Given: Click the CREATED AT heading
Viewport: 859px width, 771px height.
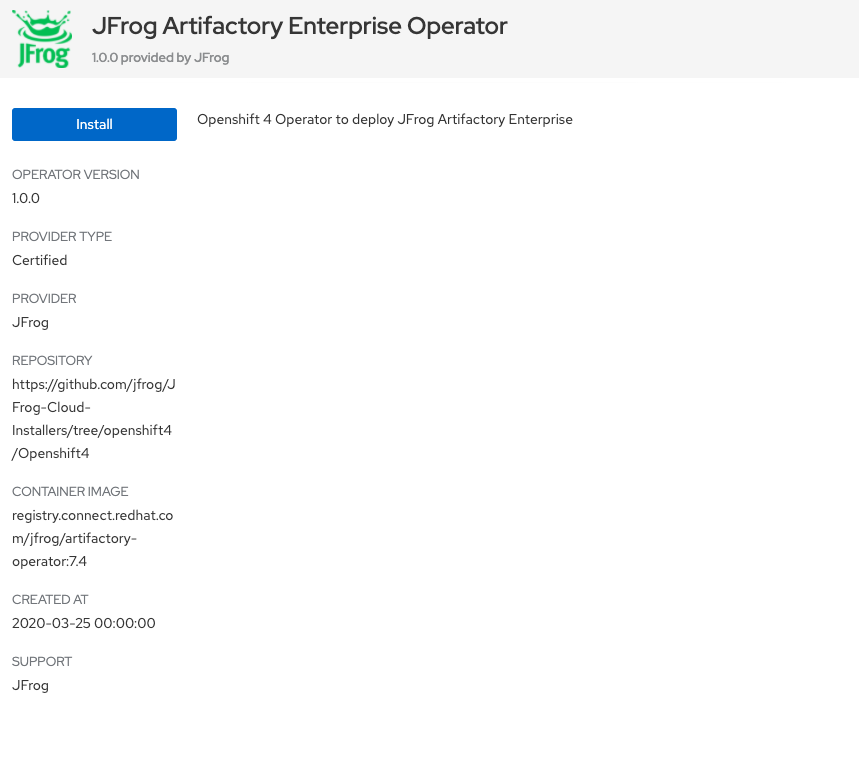Looking at the screenshot, I should point(50,600).
